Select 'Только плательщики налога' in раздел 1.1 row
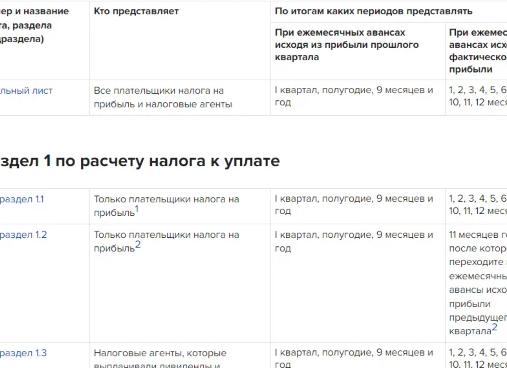 pyautogui.click(x=166, y=206)
